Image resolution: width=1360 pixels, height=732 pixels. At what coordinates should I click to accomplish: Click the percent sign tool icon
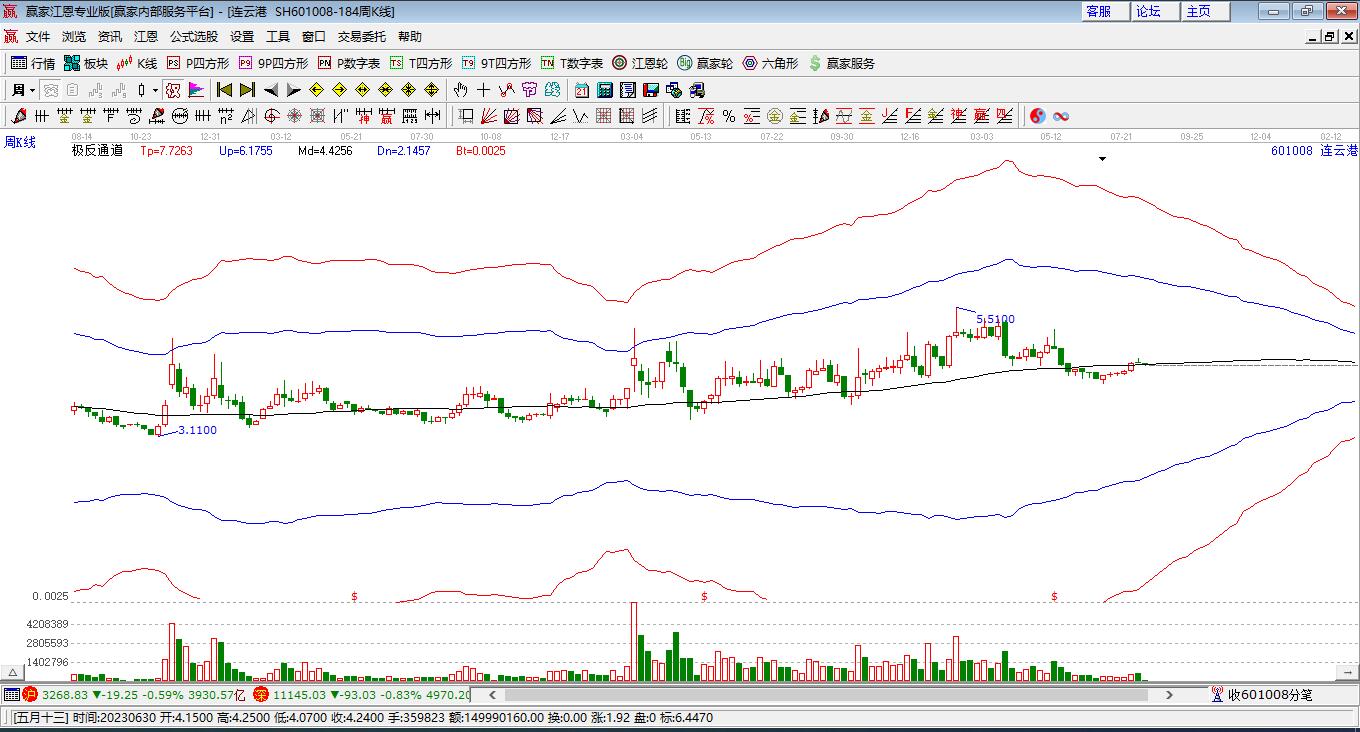(x=729, y=116)
